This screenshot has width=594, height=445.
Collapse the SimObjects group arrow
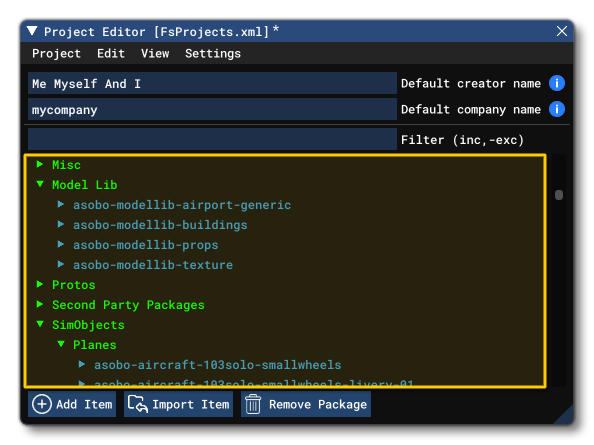click(x=40, y=324)
